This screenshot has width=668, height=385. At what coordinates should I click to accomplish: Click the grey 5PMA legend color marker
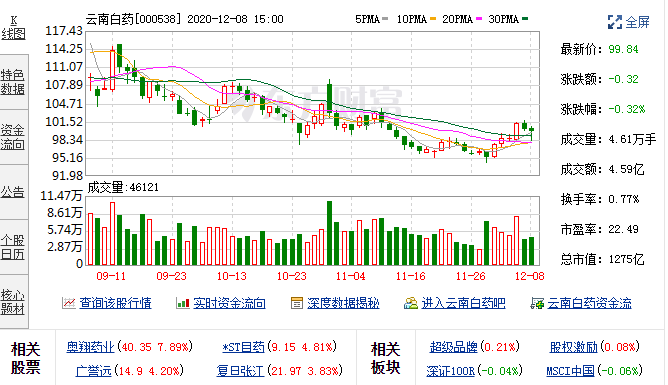coord(385,19)
